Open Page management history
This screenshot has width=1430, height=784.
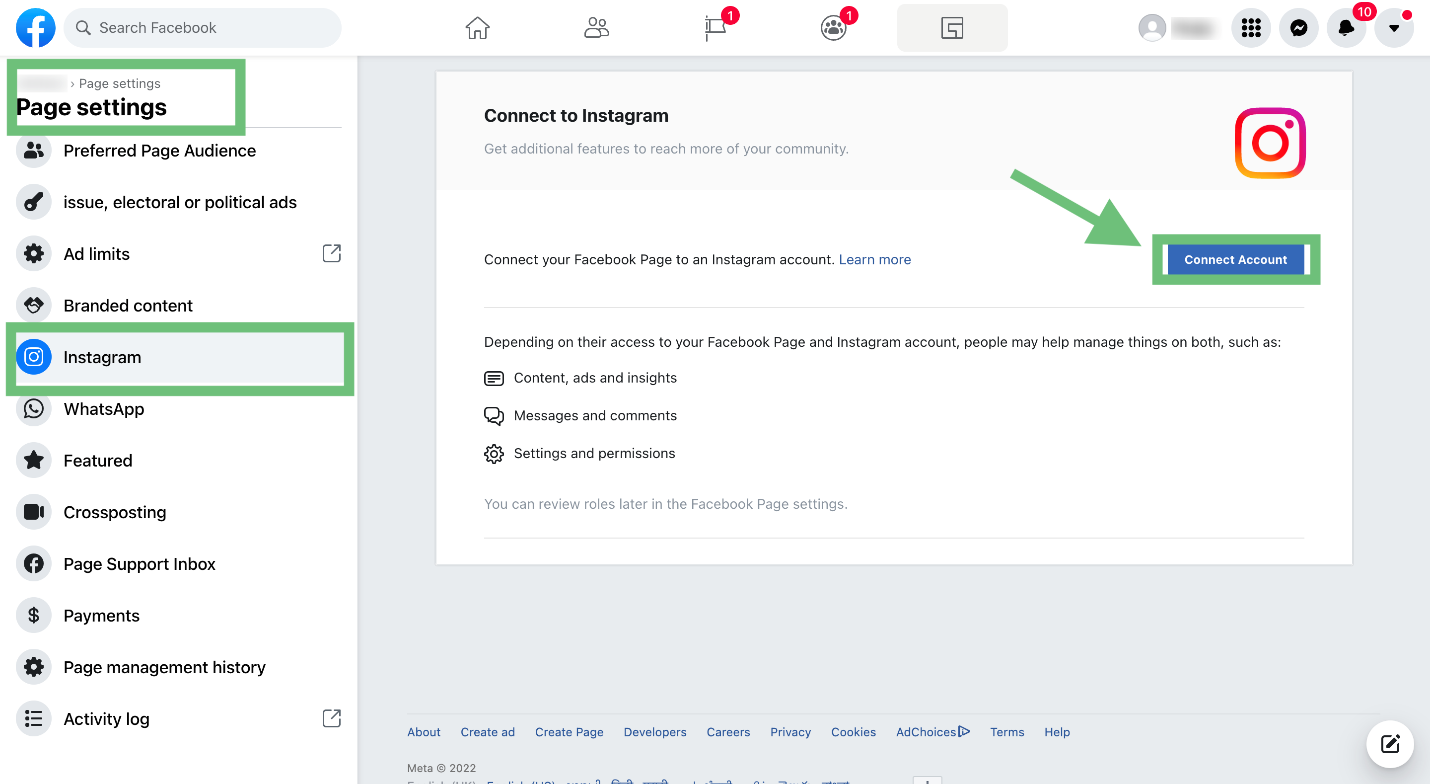click(x=179, y=667)
